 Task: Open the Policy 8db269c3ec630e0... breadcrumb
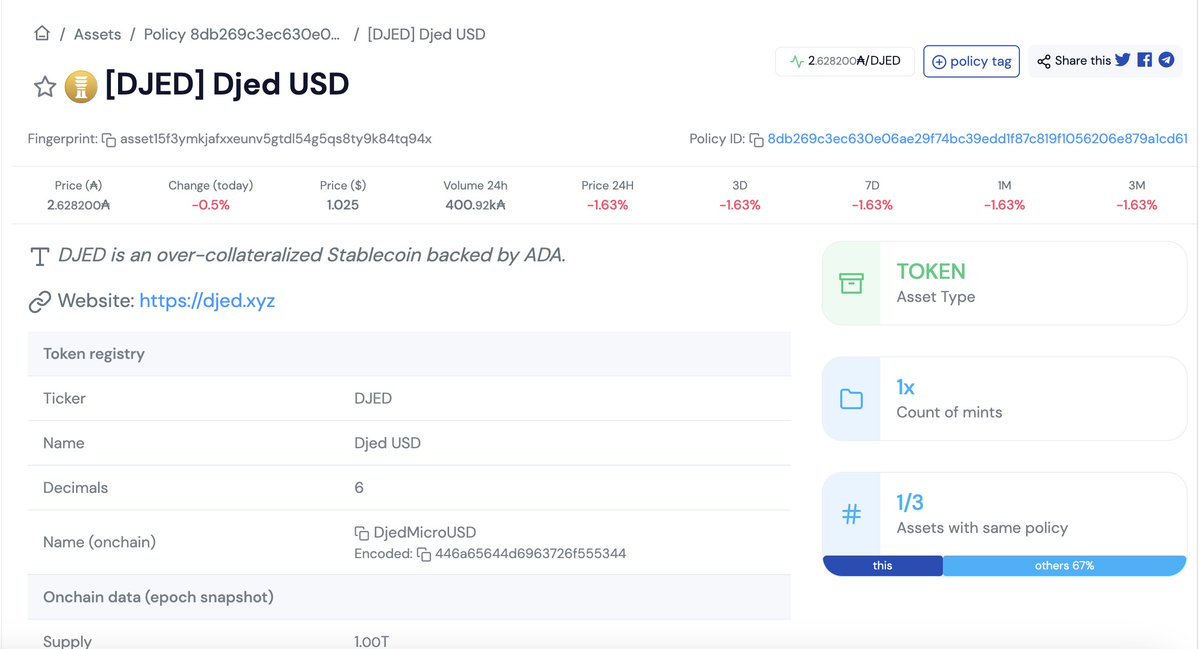click(x=242, y=34)
